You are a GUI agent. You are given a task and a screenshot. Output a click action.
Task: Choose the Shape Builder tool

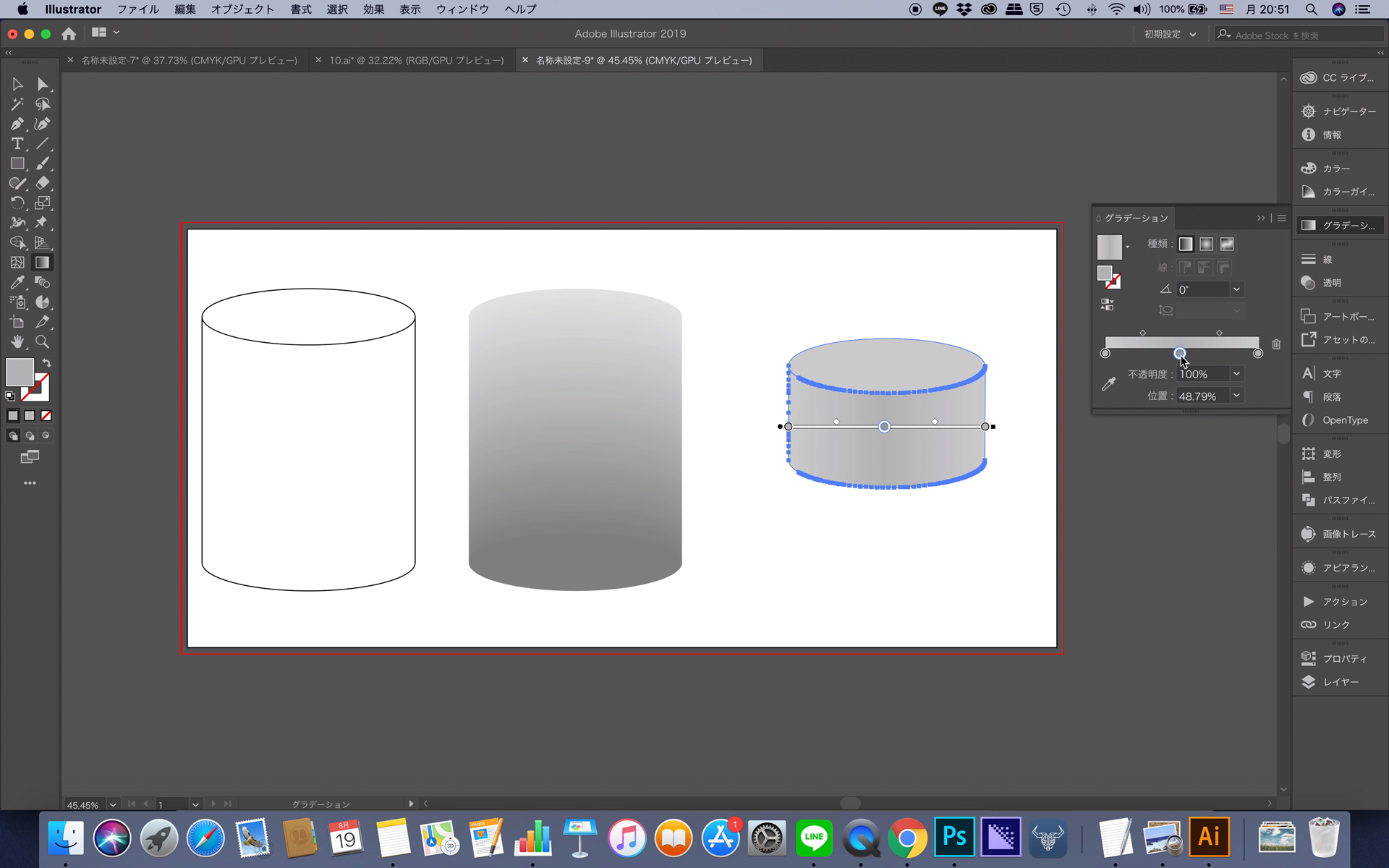point(17,242)
